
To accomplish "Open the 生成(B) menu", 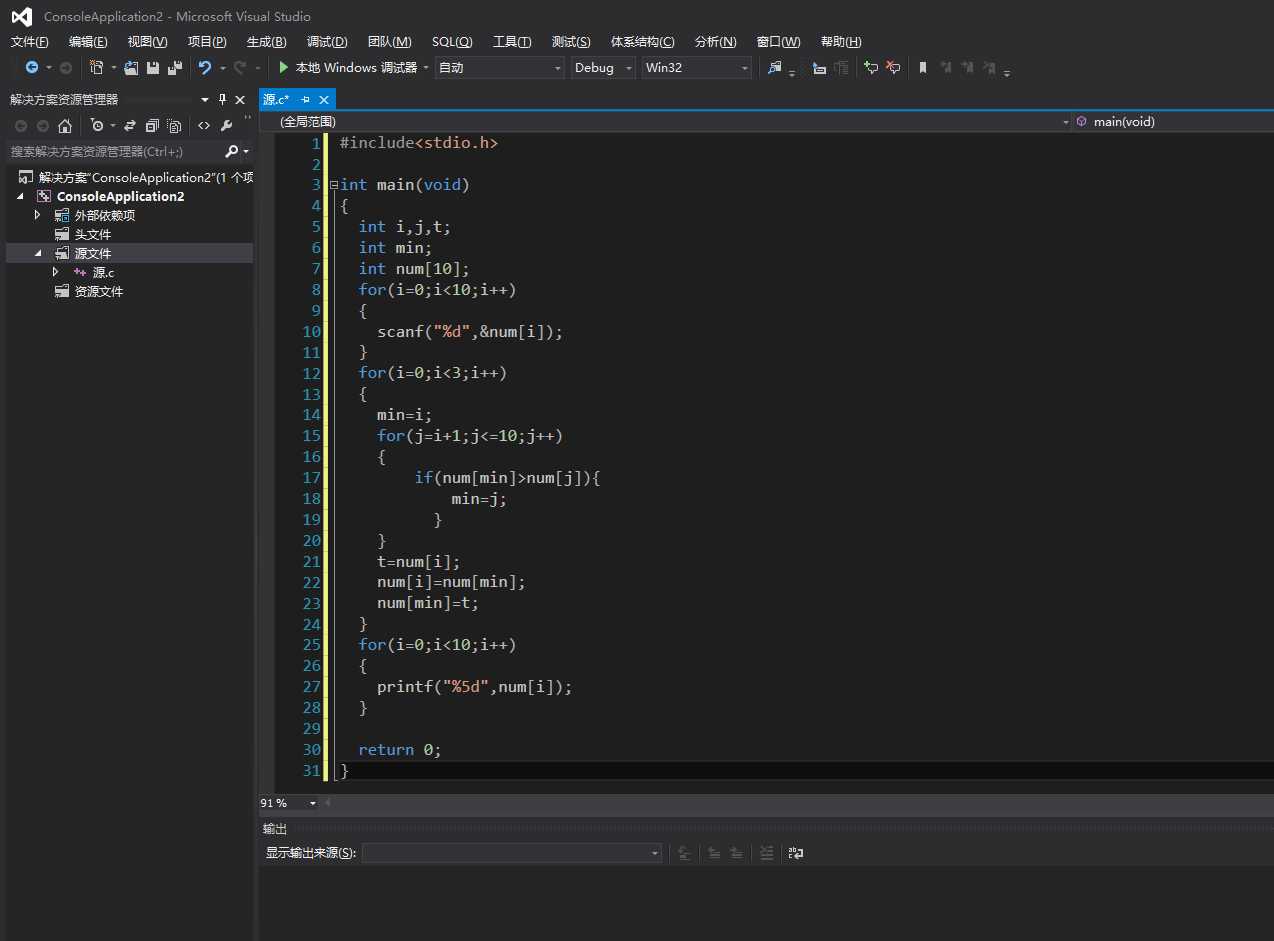I will 266,42.
